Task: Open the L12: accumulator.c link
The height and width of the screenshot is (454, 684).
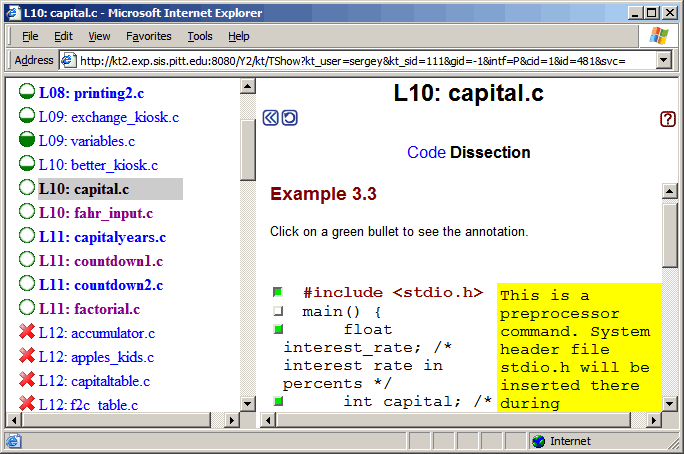Action: (97, 333)
